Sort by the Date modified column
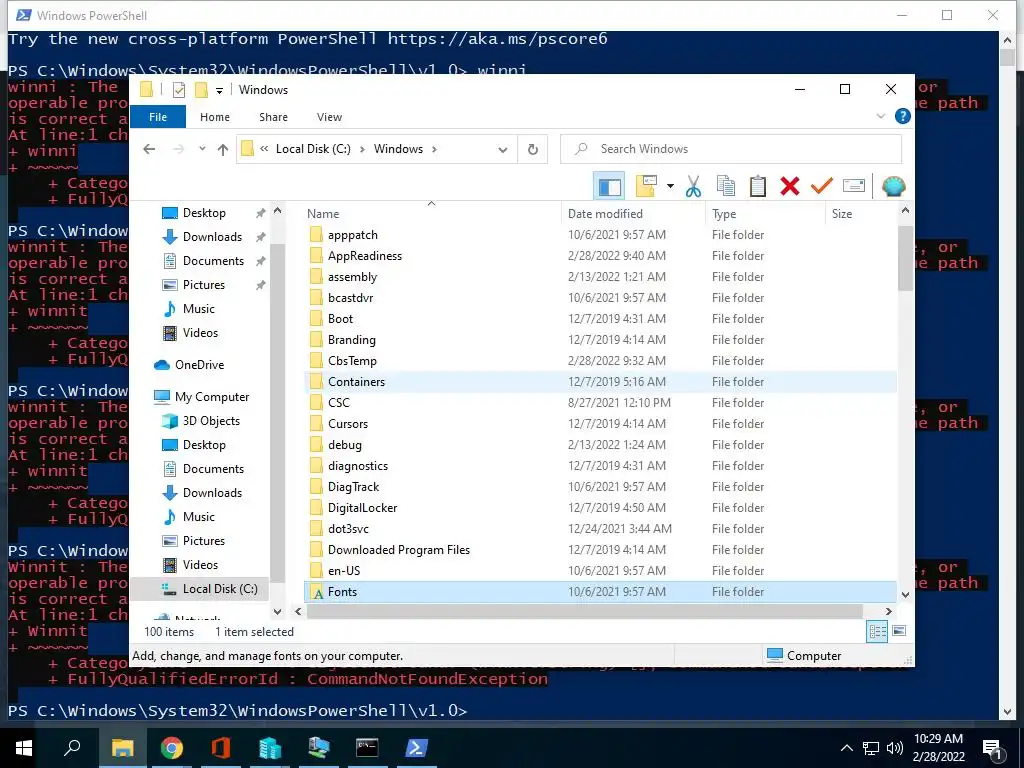The height and width of the screenshot is (768, 1024). click(x=632, y=214)
